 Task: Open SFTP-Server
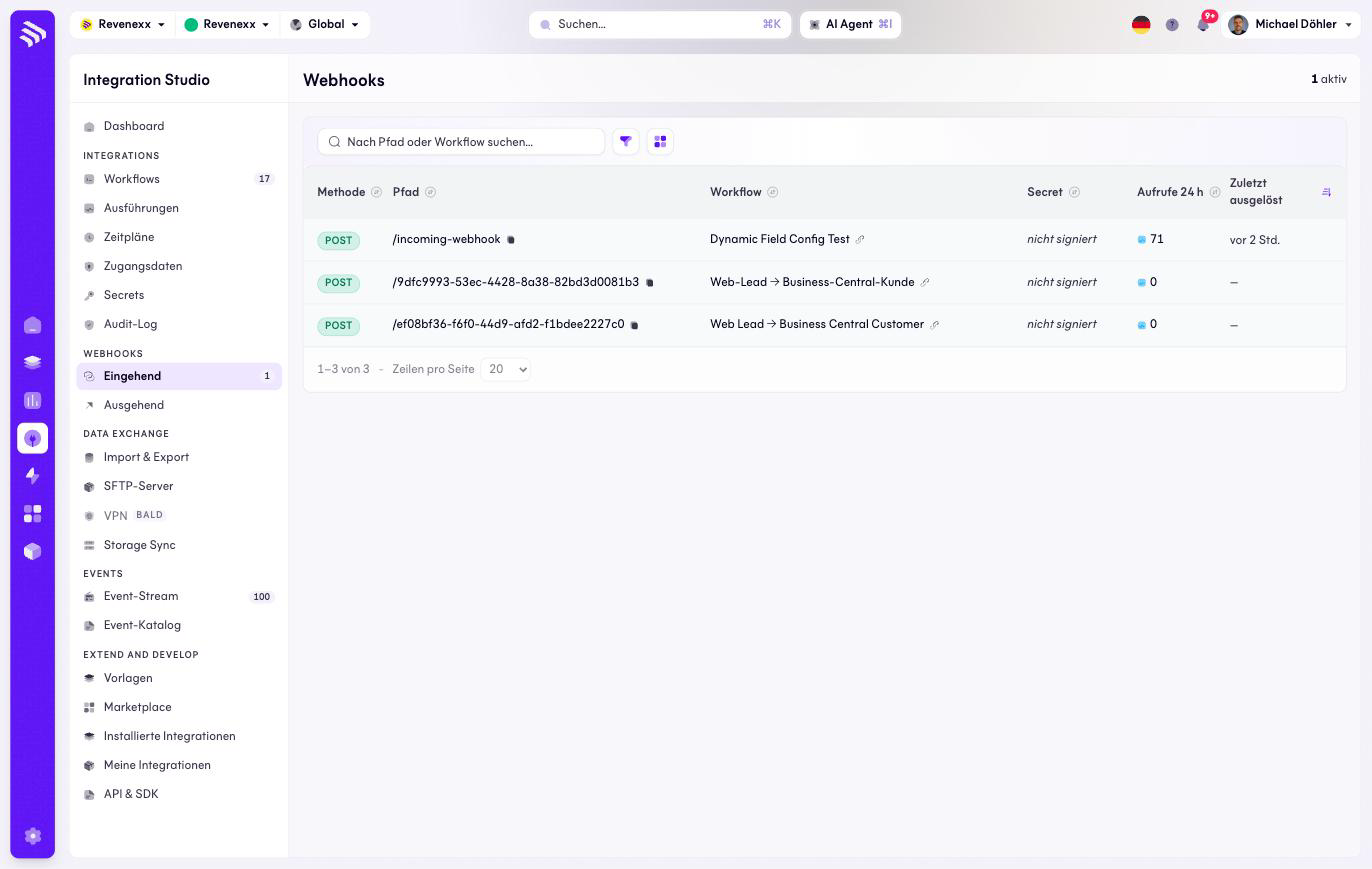click(179, 486)
